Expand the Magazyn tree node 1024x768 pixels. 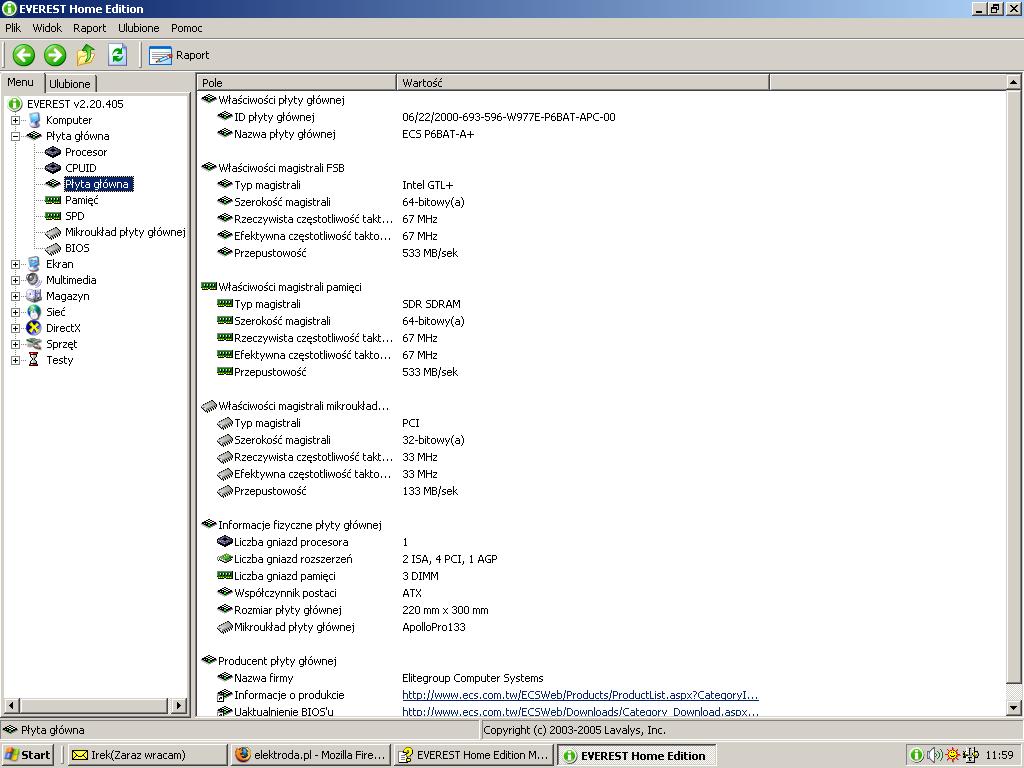15,296
